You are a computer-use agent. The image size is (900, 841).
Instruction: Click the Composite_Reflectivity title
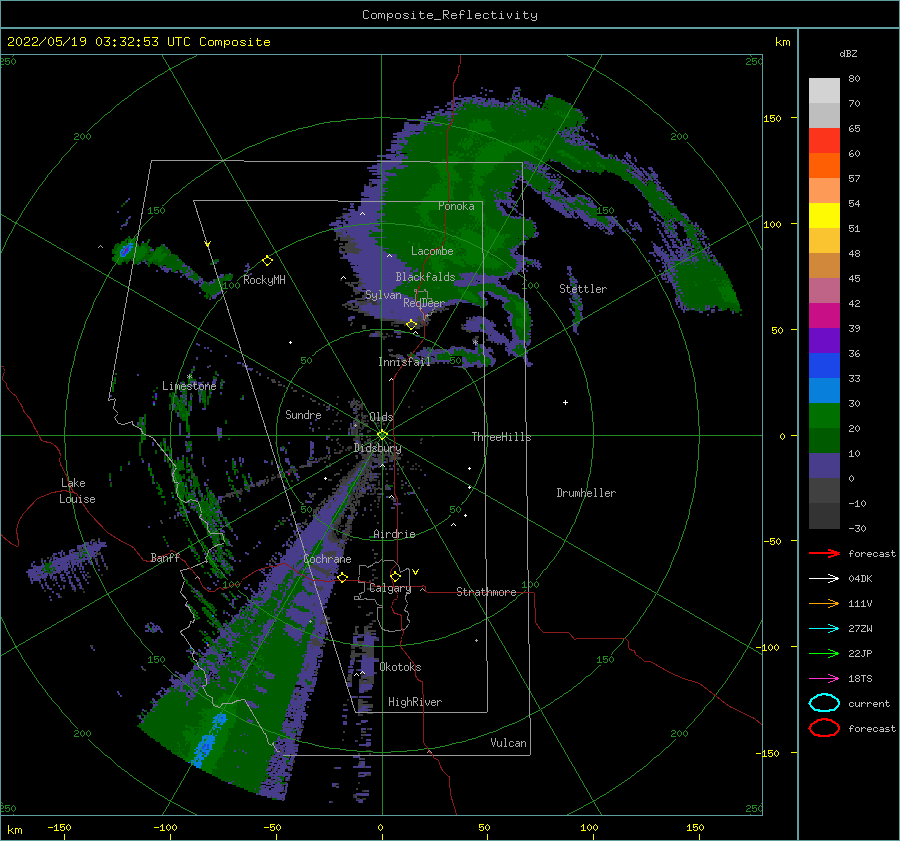click(450, 15)
